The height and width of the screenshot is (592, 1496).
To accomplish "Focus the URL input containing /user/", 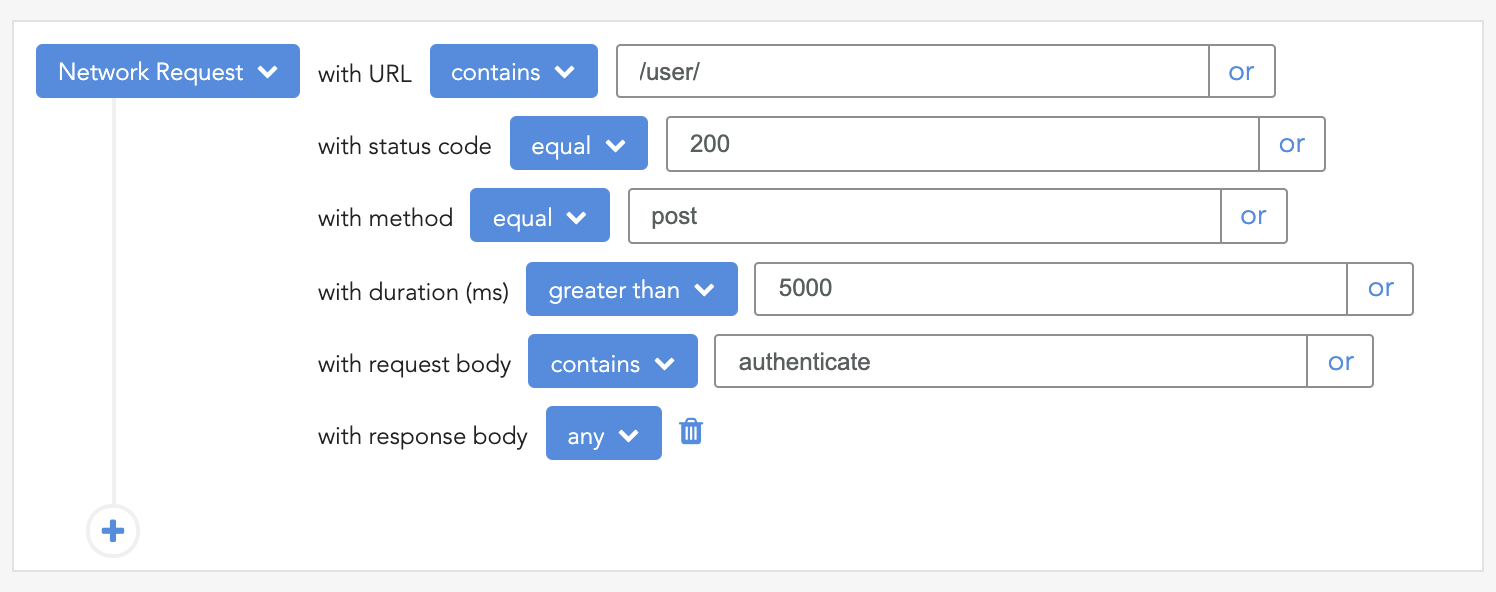I will pos(912,72).
